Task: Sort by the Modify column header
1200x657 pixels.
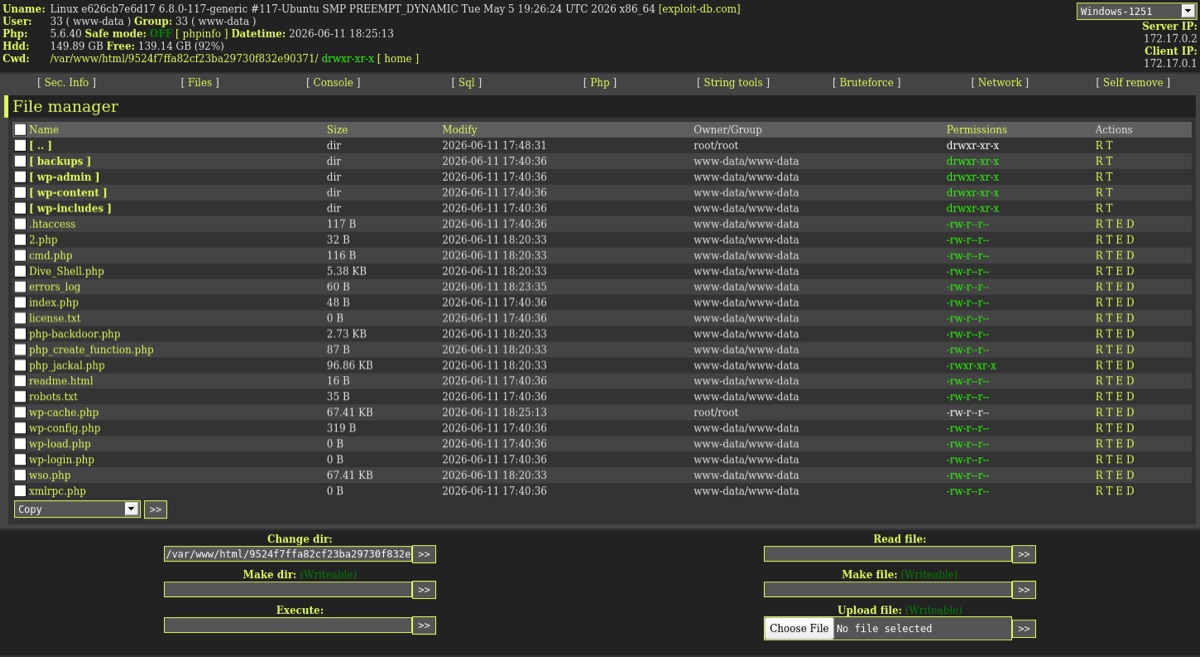Action: (460, 130)
